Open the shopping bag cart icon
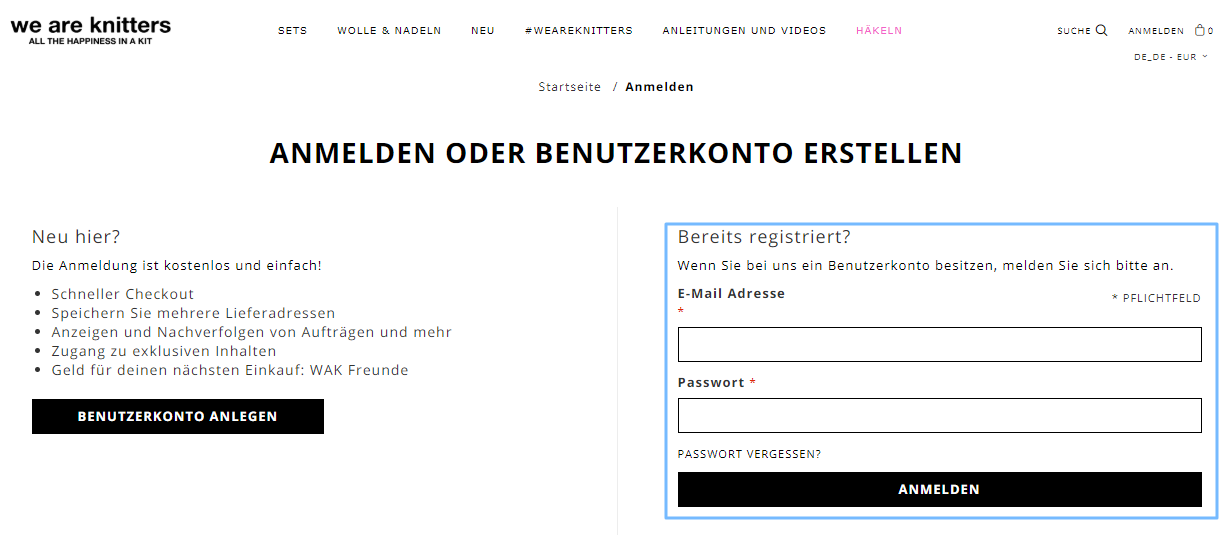Viewport: 1231px width, 535px height. click(x=1200, y=30)
